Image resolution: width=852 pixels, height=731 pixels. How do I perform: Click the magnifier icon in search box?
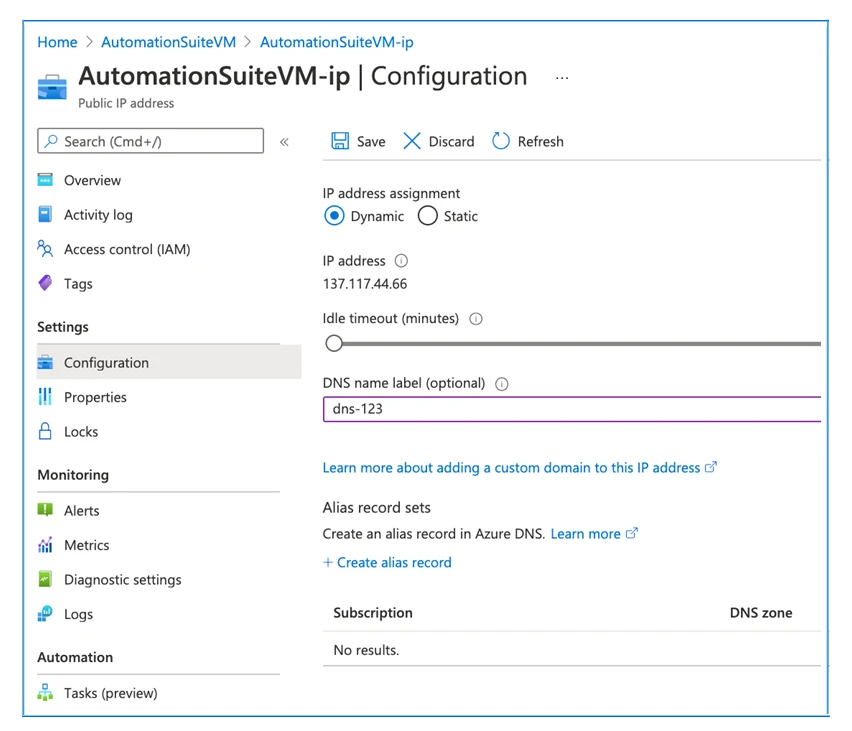click(x=51, y=141)
